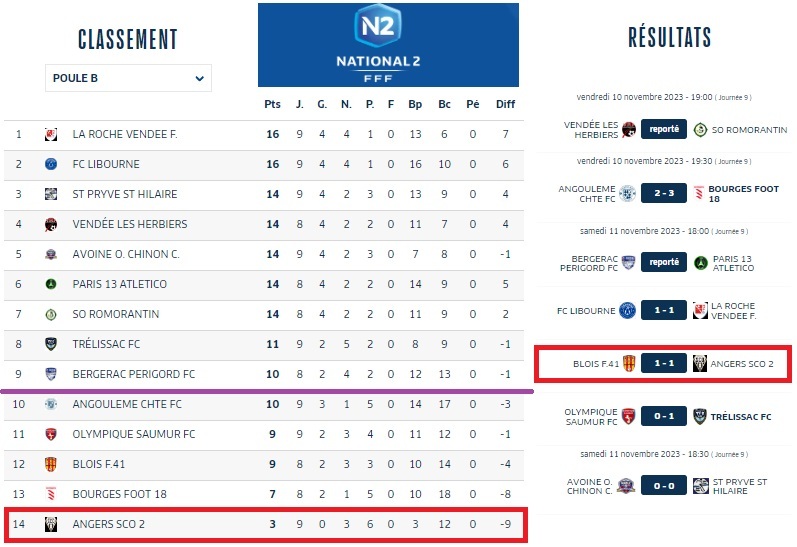The height and width of the screenshot is (547, 797).
Task: Click the Olympique Saumur 0 - 1 Trélissac score
Action: (x=664, y=416)
